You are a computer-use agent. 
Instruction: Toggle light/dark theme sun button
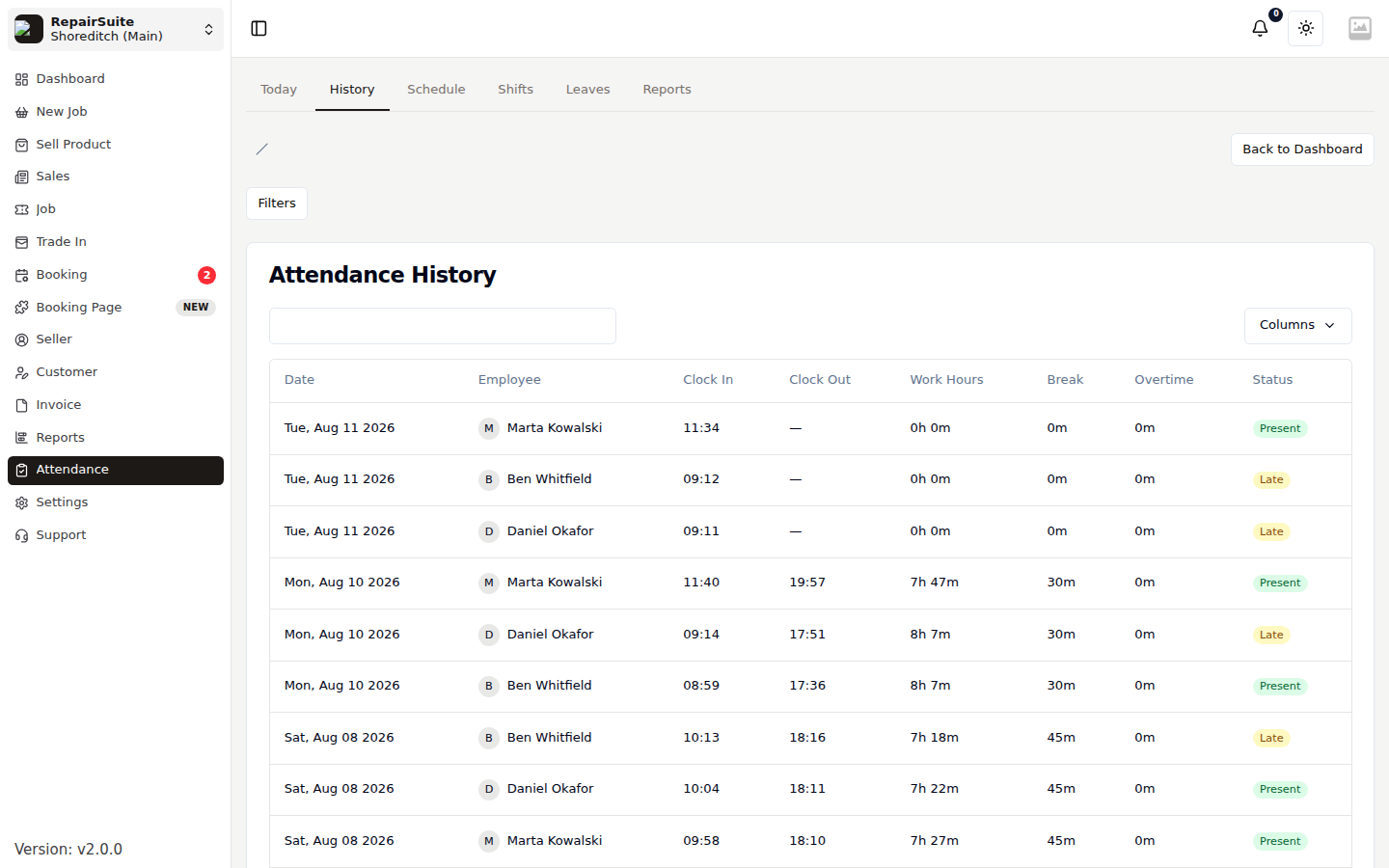[x=1306, y=28]
